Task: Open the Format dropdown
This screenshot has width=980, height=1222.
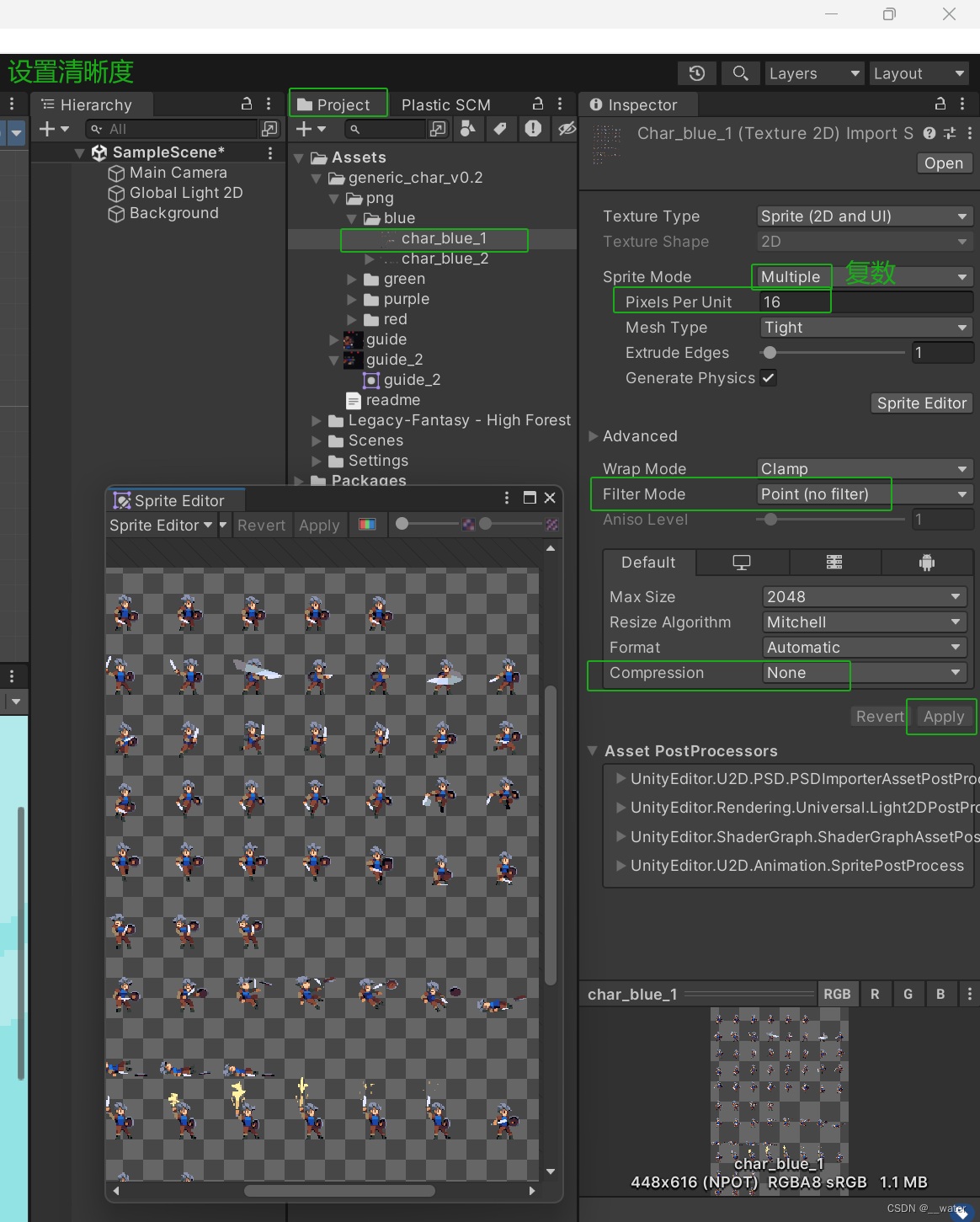Action: pos(865,648)
